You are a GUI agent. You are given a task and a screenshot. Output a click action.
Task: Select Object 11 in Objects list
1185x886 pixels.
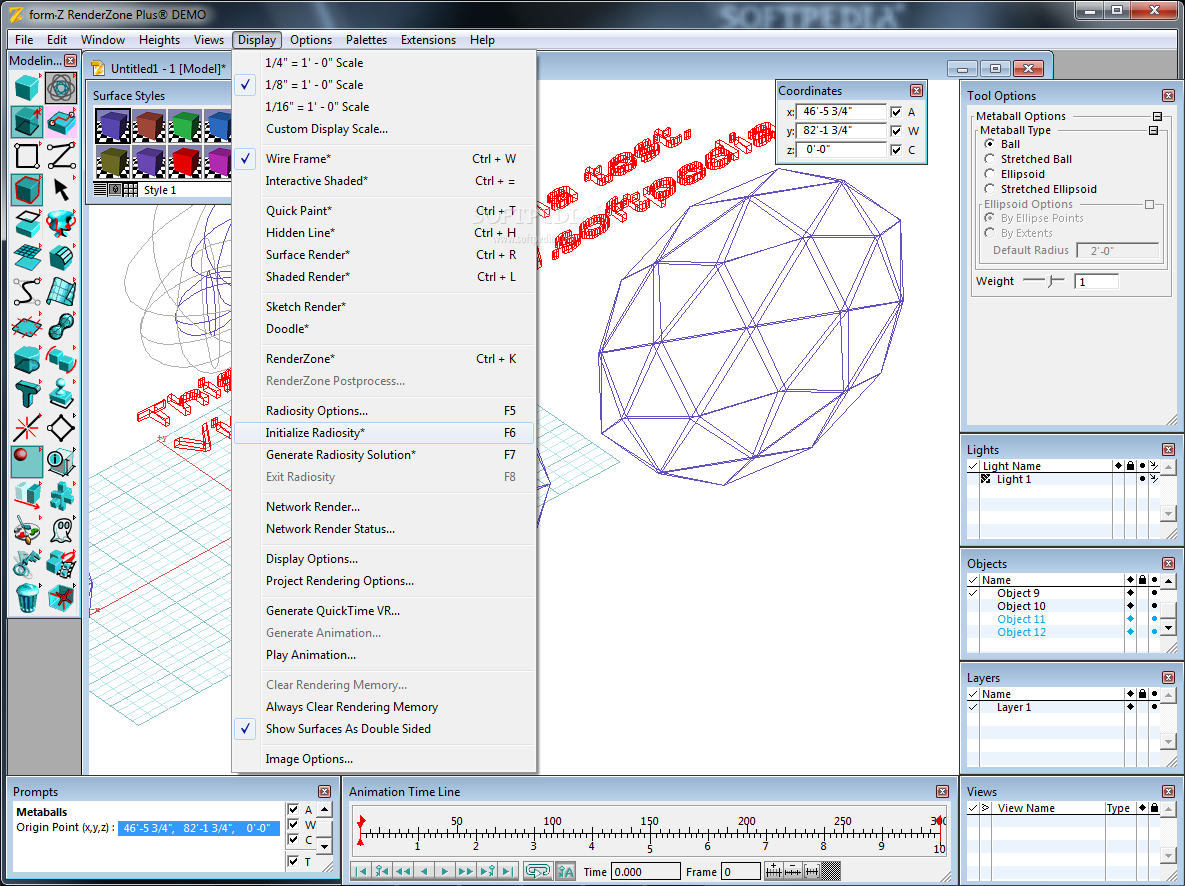1021,619
